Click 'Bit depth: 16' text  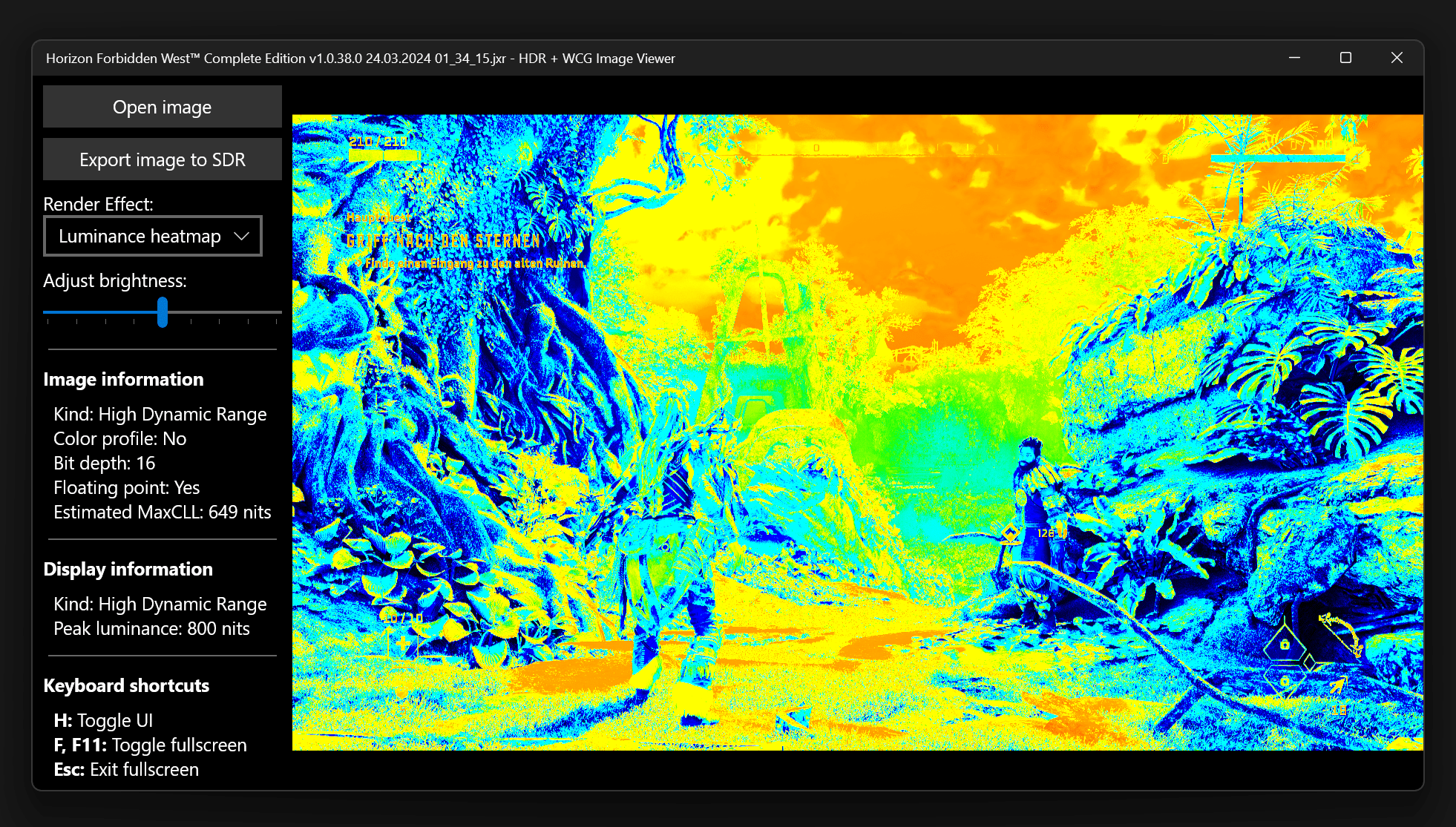pos(105,463)
